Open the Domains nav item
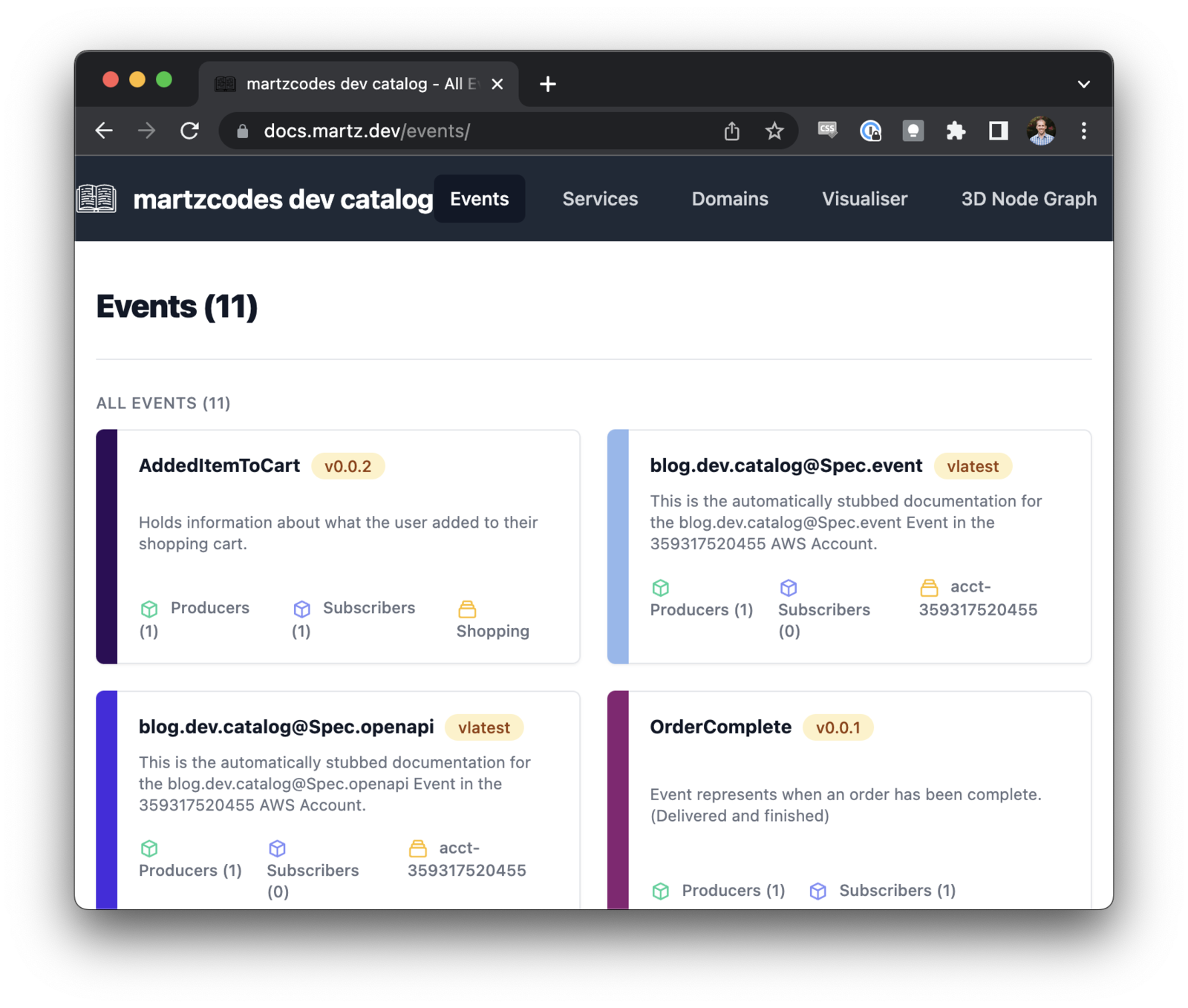Viewport: 1188px width, 1008px height. pyautogui.click(x=730, y=199)
